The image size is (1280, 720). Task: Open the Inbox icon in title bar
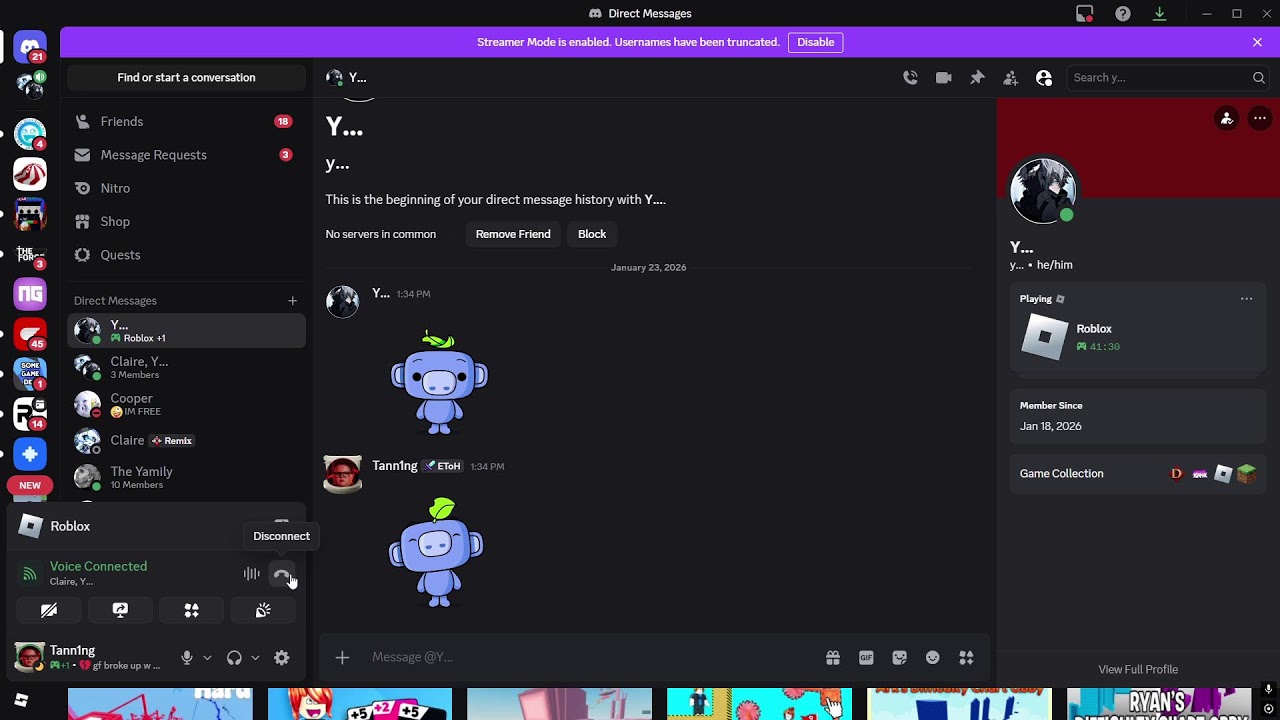(x=1085, y=13)
